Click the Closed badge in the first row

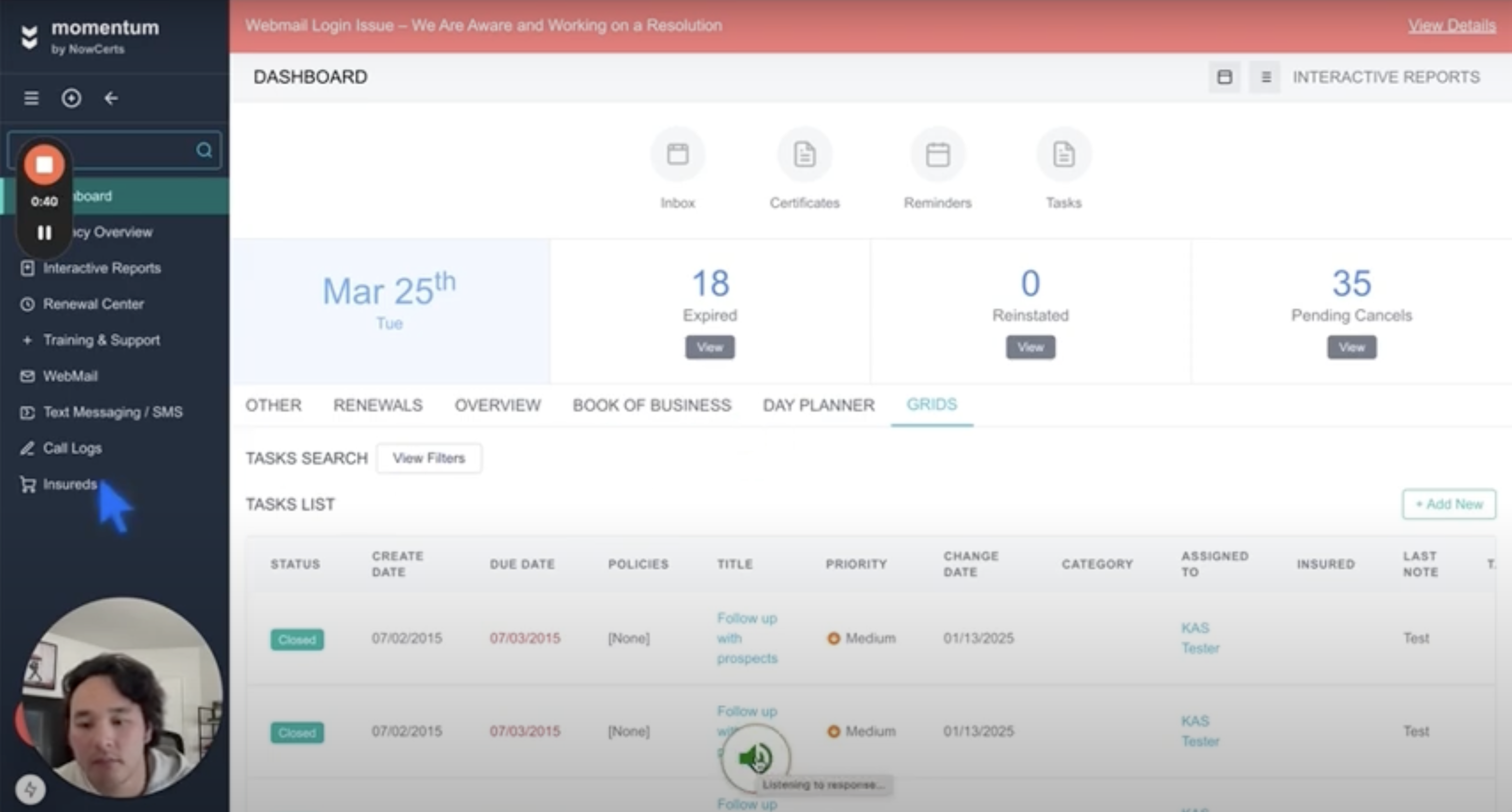(x=297, y=639)
